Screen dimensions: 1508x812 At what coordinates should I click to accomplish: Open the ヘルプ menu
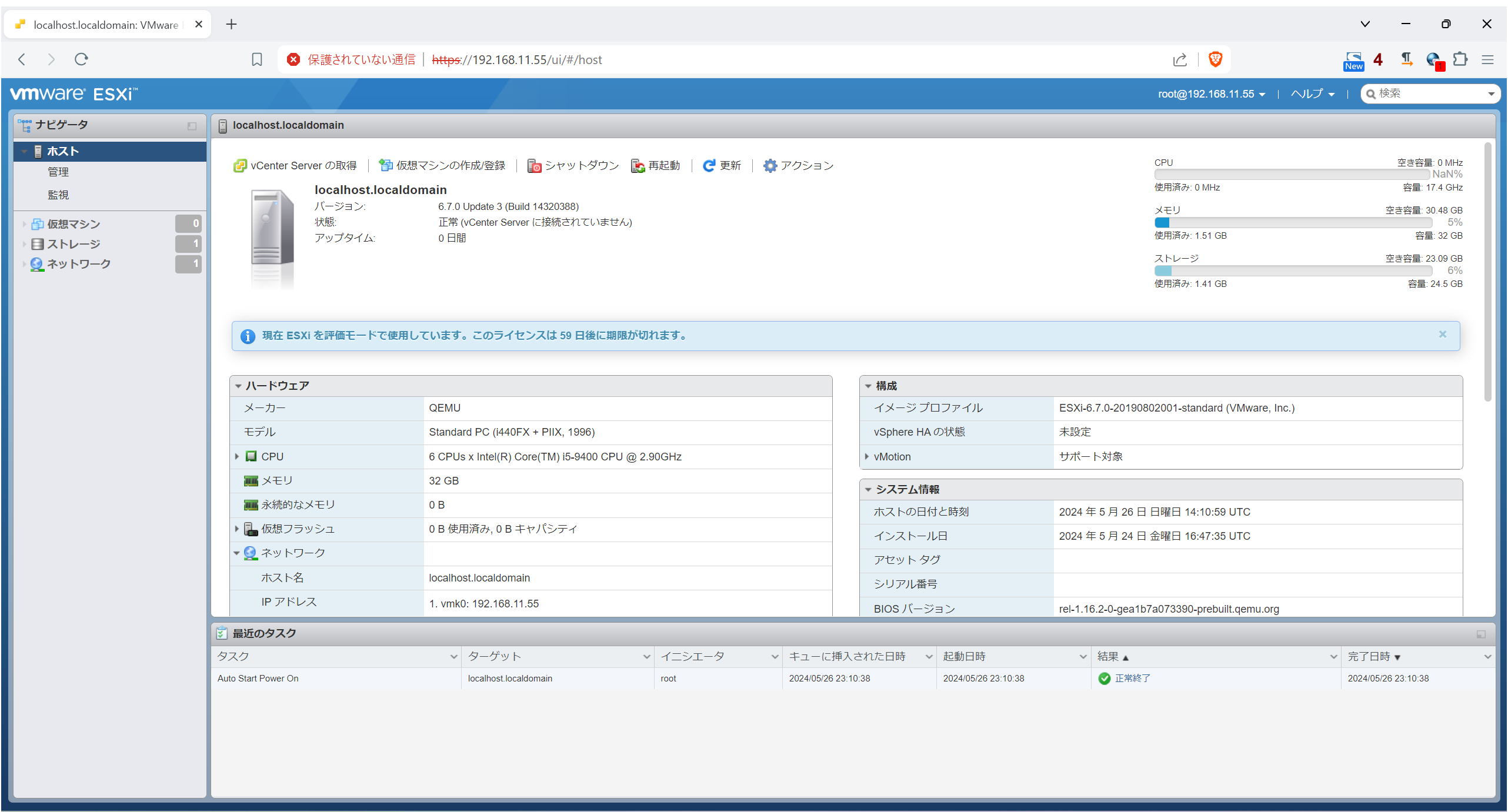1313,94
